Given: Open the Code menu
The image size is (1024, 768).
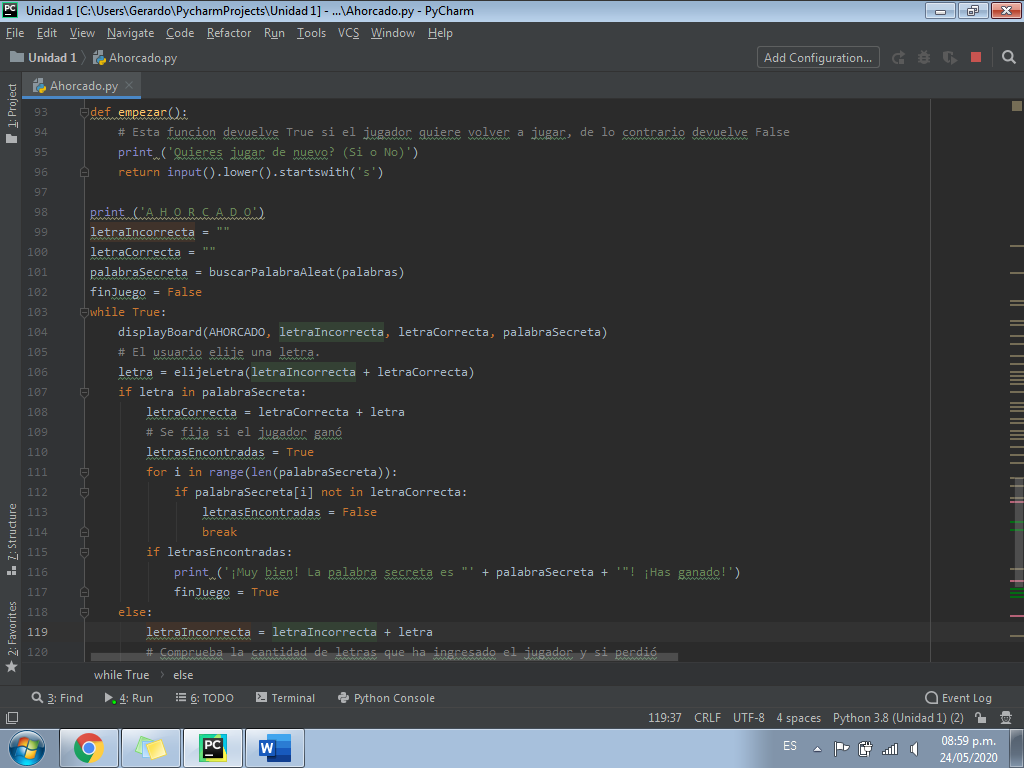Looking at the screenshot, I should tap(180, 33).
